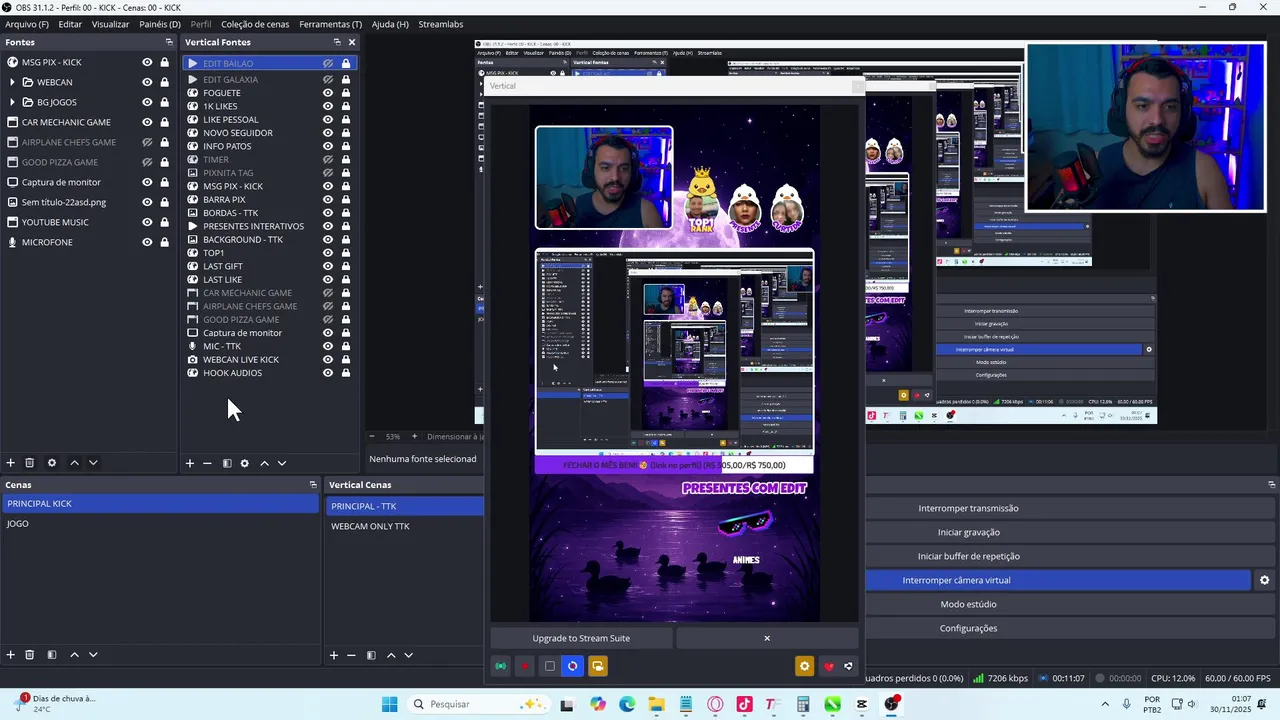Viewport: 1280px width, 720px height.
Task: Remove source with minus in Vertical Fontes
Action: point(207,463)
